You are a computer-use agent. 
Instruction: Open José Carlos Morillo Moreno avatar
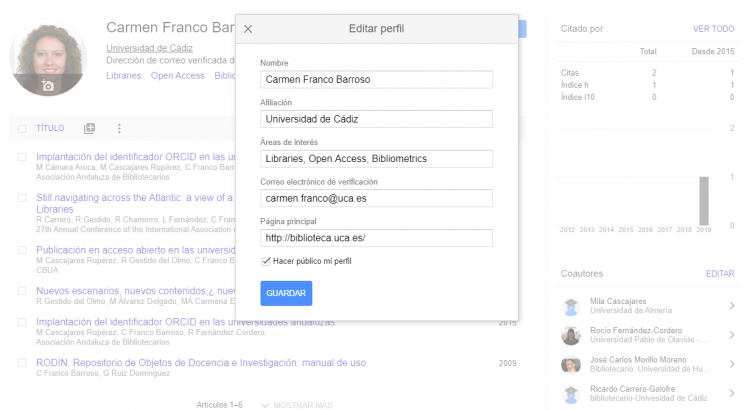(x=571, y=365)
